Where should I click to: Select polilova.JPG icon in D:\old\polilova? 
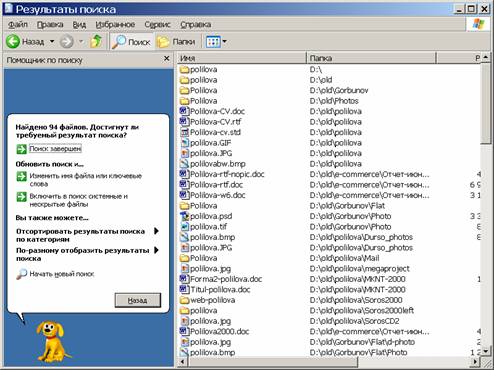click(184, 153)
